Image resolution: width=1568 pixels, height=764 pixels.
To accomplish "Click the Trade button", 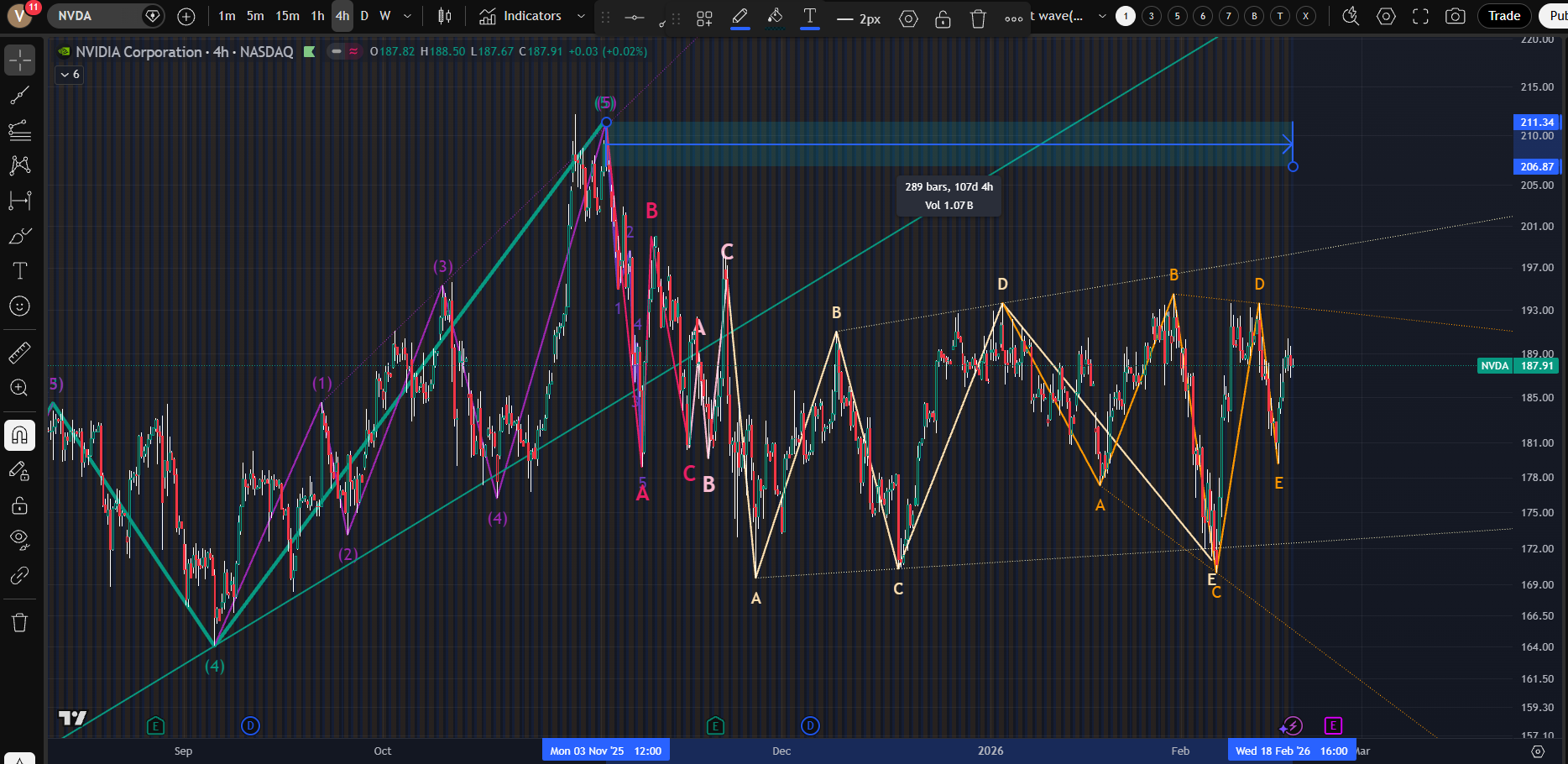I will coord(1504,16).
